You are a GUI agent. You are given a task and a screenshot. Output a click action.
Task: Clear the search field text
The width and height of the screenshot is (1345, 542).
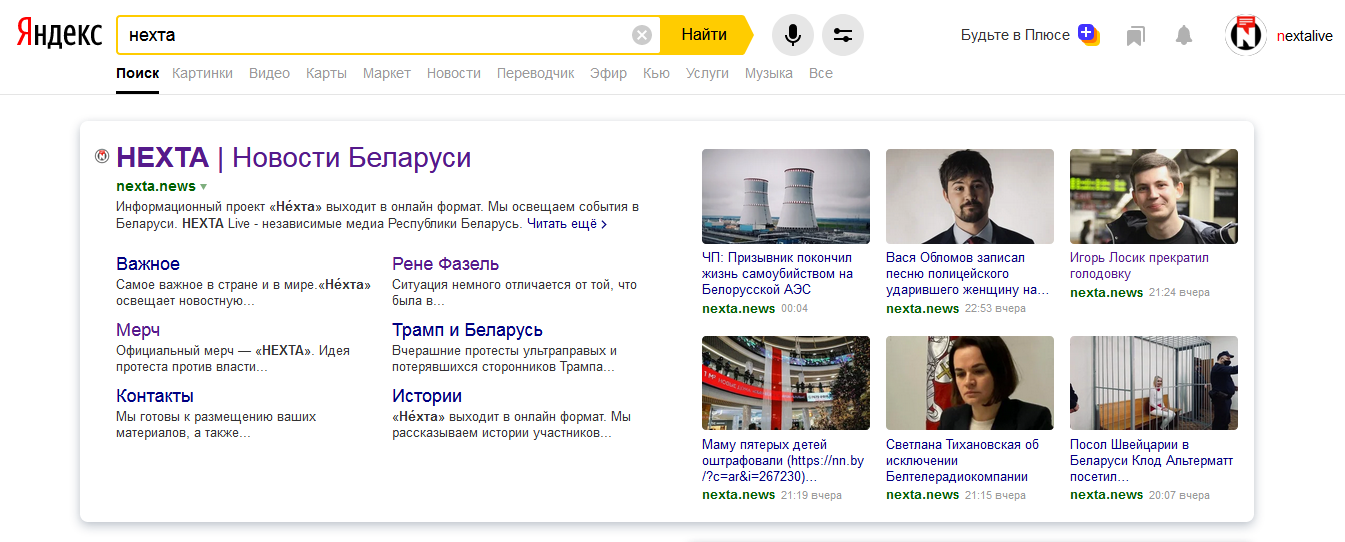642,35
